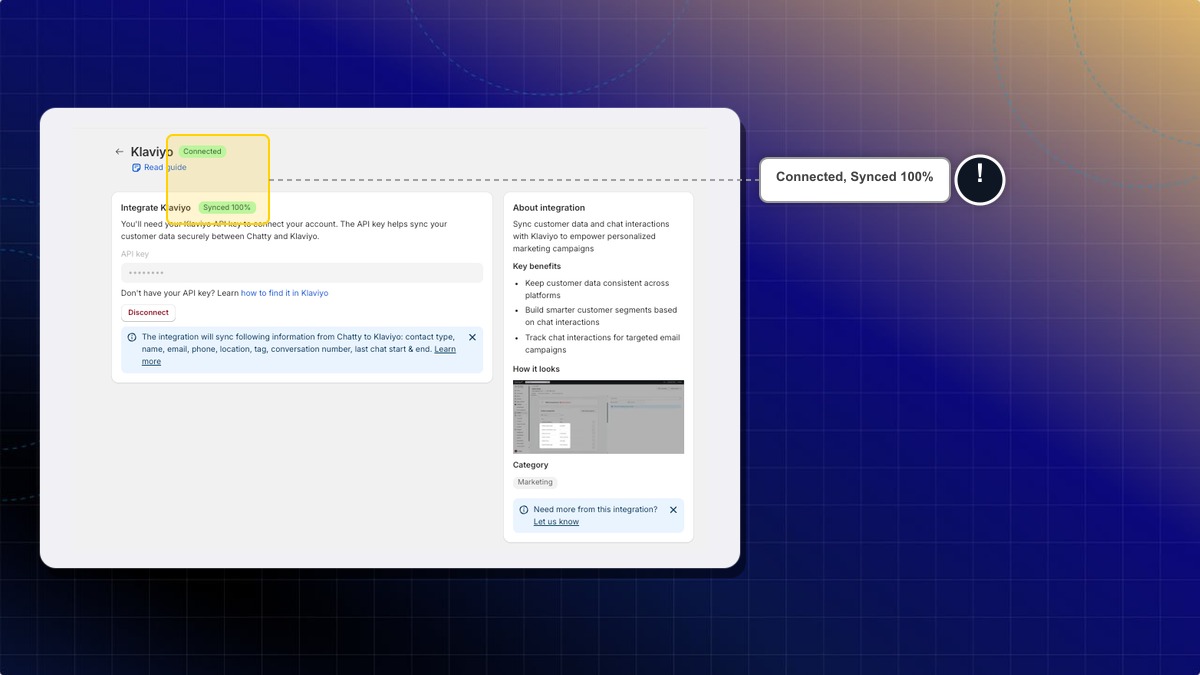The width and height of the screenshot is (1200, 675).
Task: Open the 'how to find it in Klaviyo' link
Action: [284, 293]
